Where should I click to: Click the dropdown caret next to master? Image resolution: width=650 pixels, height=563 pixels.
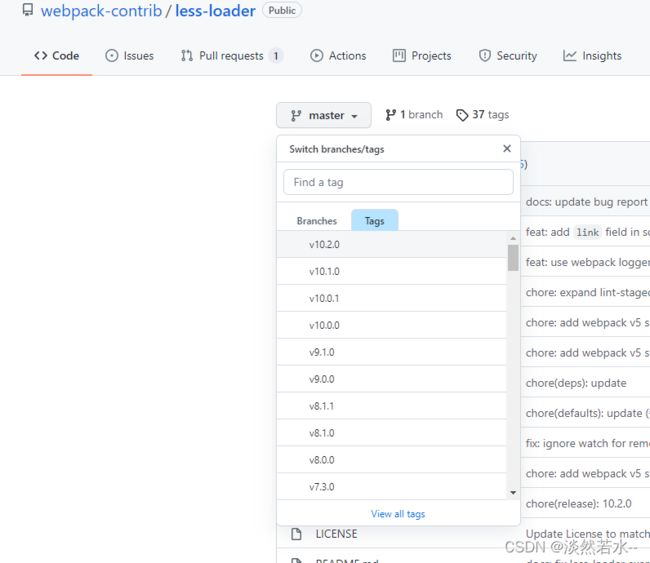(x=354, y=116)
